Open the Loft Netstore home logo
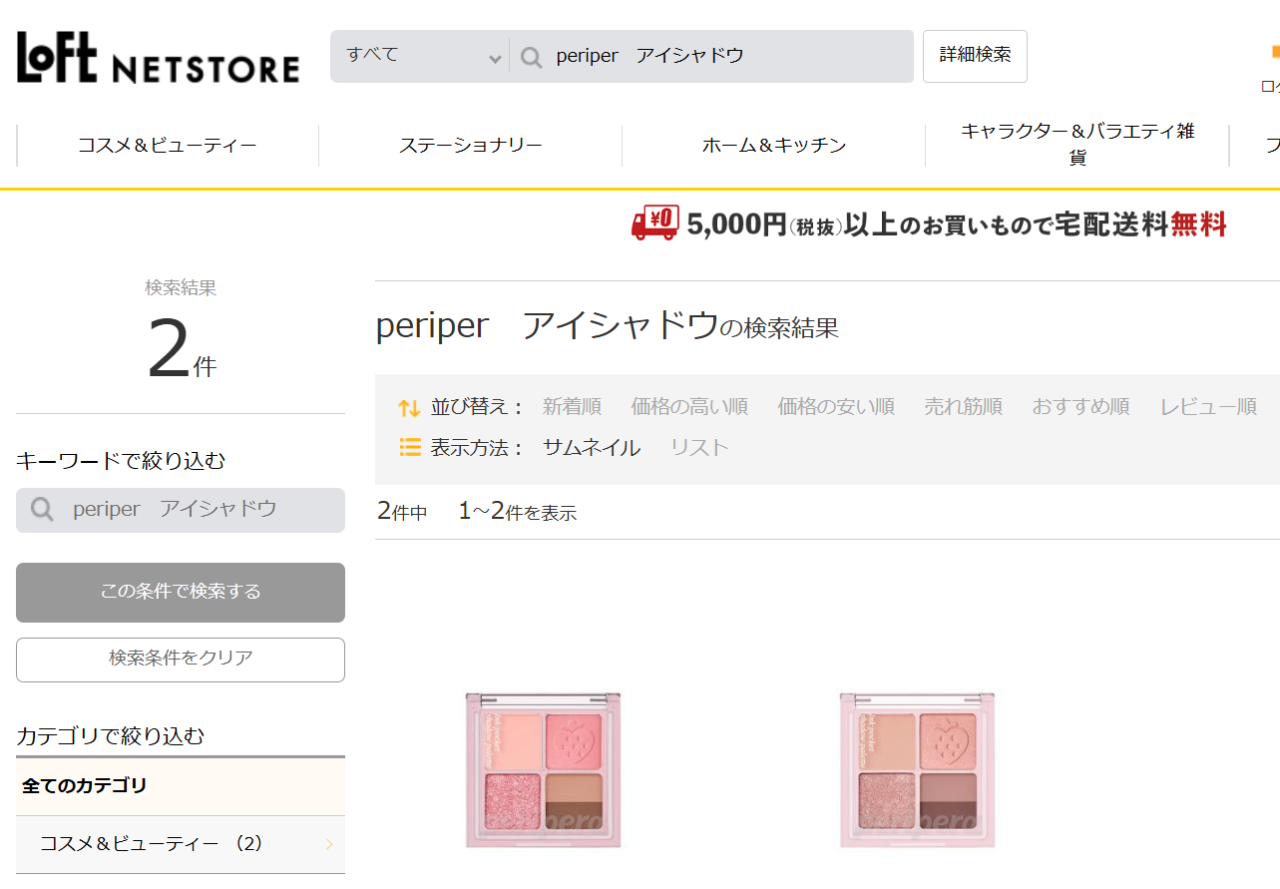 (158, 58)
